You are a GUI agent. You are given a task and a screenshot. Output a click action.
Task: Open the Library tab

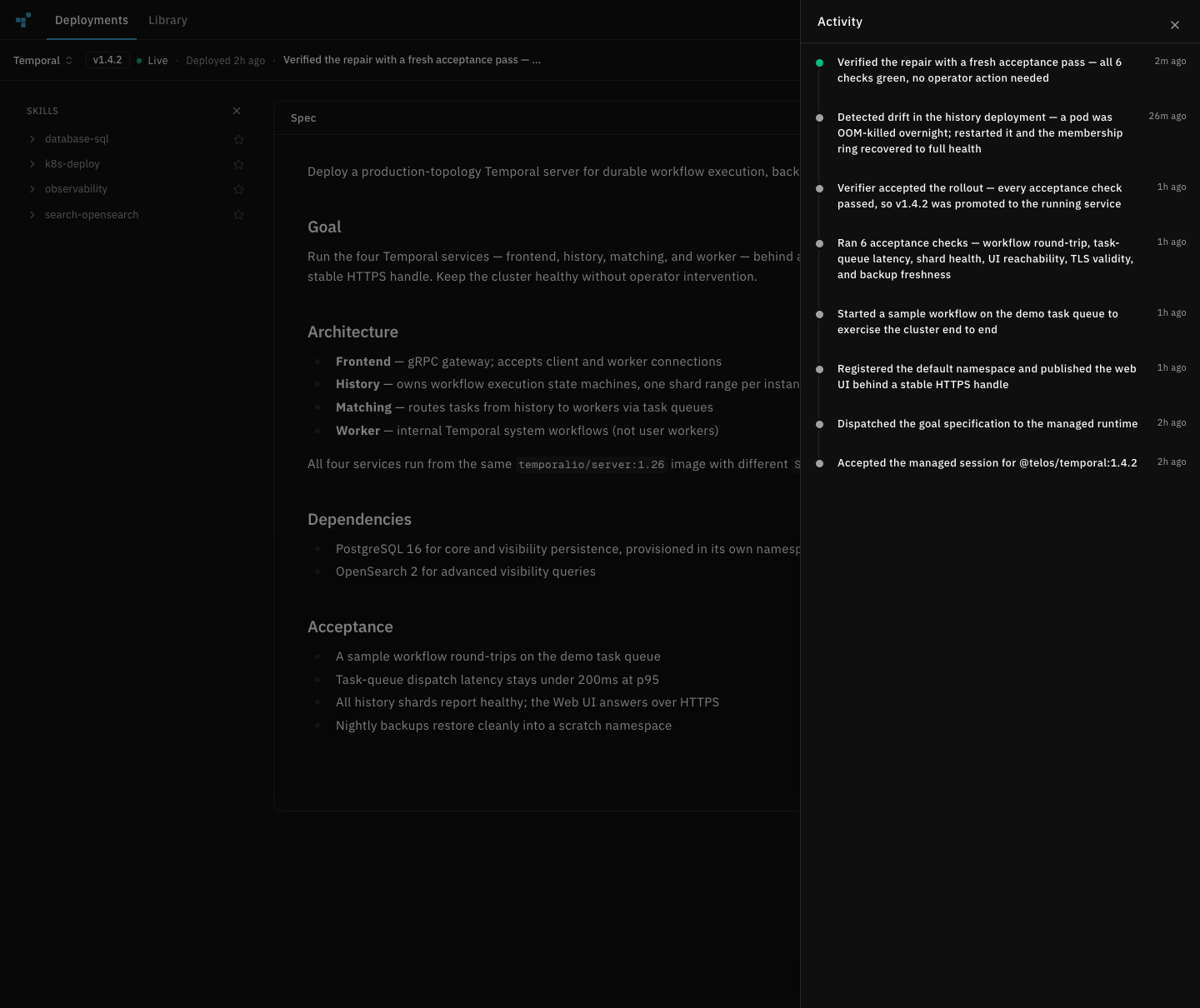(x=167, y=20)
